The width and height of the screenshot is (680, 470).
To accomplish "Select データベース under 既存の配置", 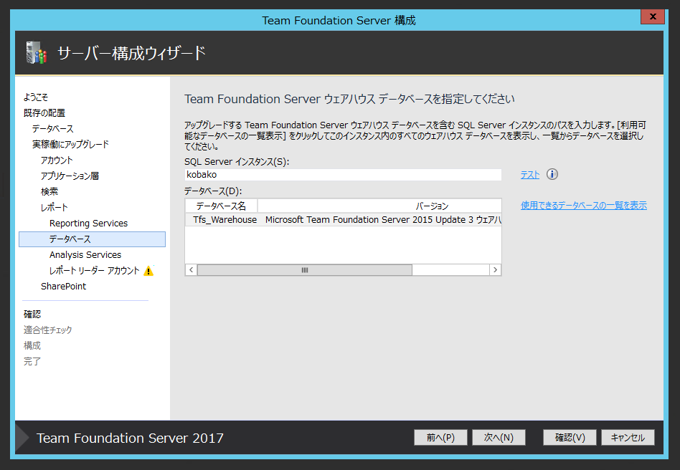I will pyautogui.click(x=52, y=129).
